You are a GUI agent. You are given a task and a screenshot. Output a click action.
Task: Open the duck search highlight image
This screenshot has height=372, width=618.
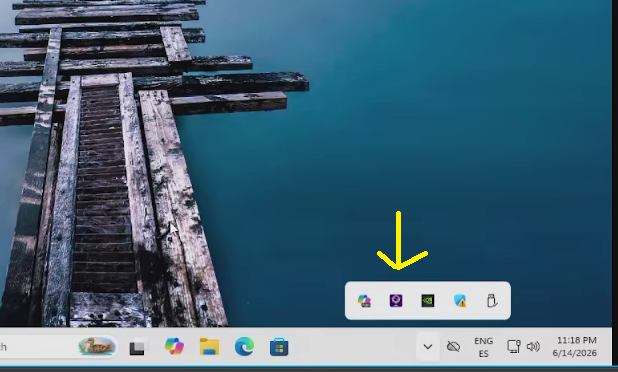tap(97, 346)
